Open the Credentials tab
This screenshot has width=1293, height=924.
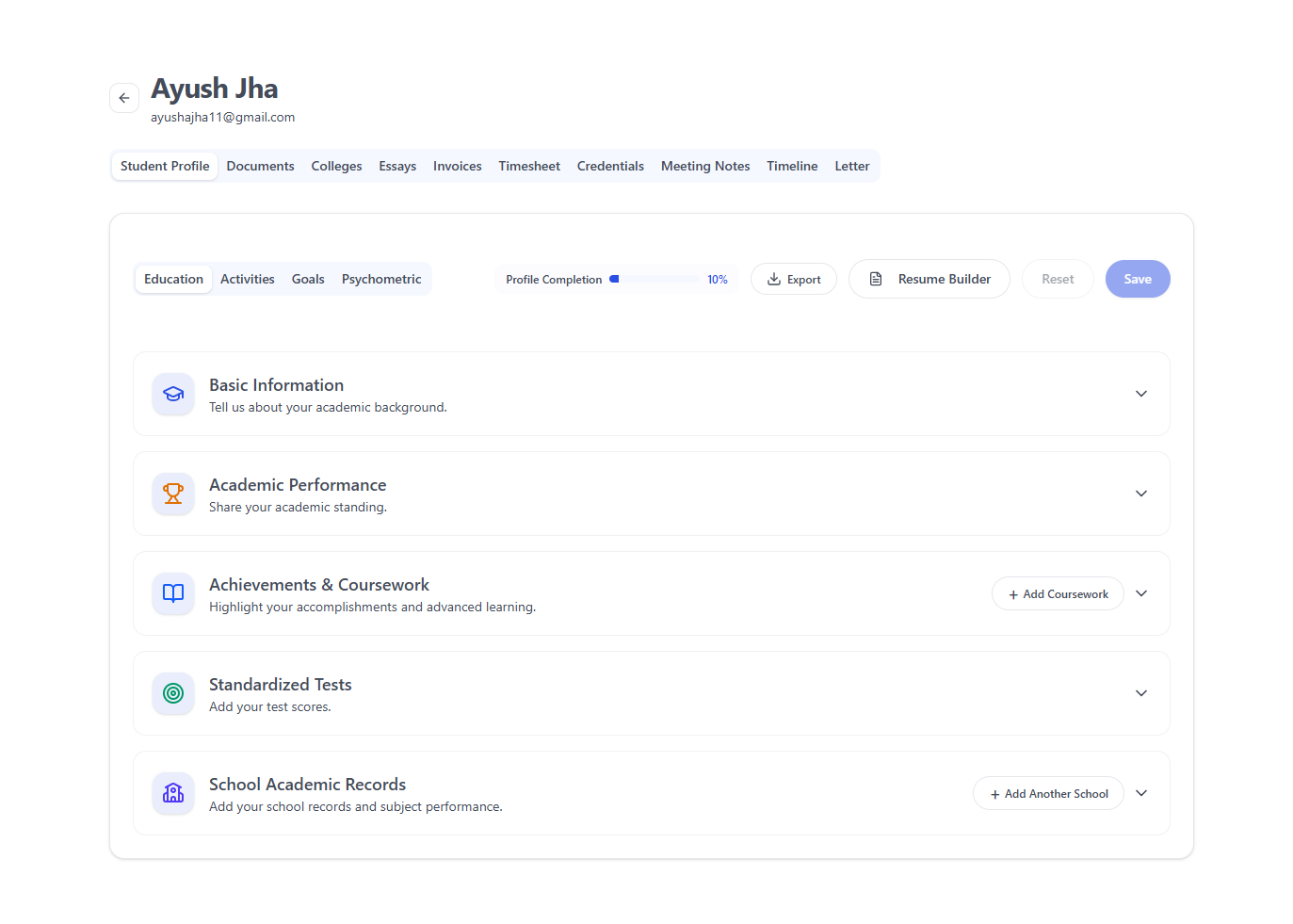pos(610,166)
